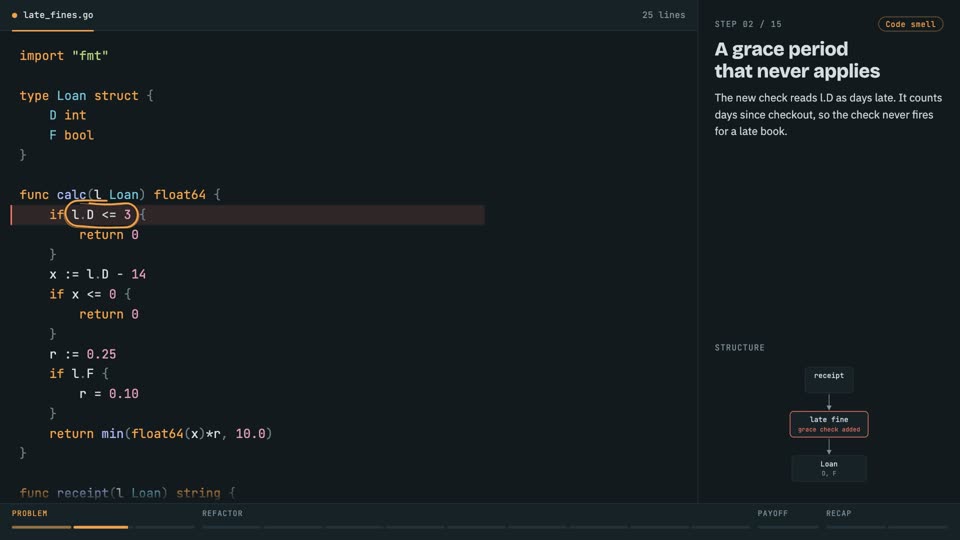Image resolution: width=960 pixels, height=540 pixels.
Task: Click the current bright orange progress segment
Action: (x=101, y=527)
